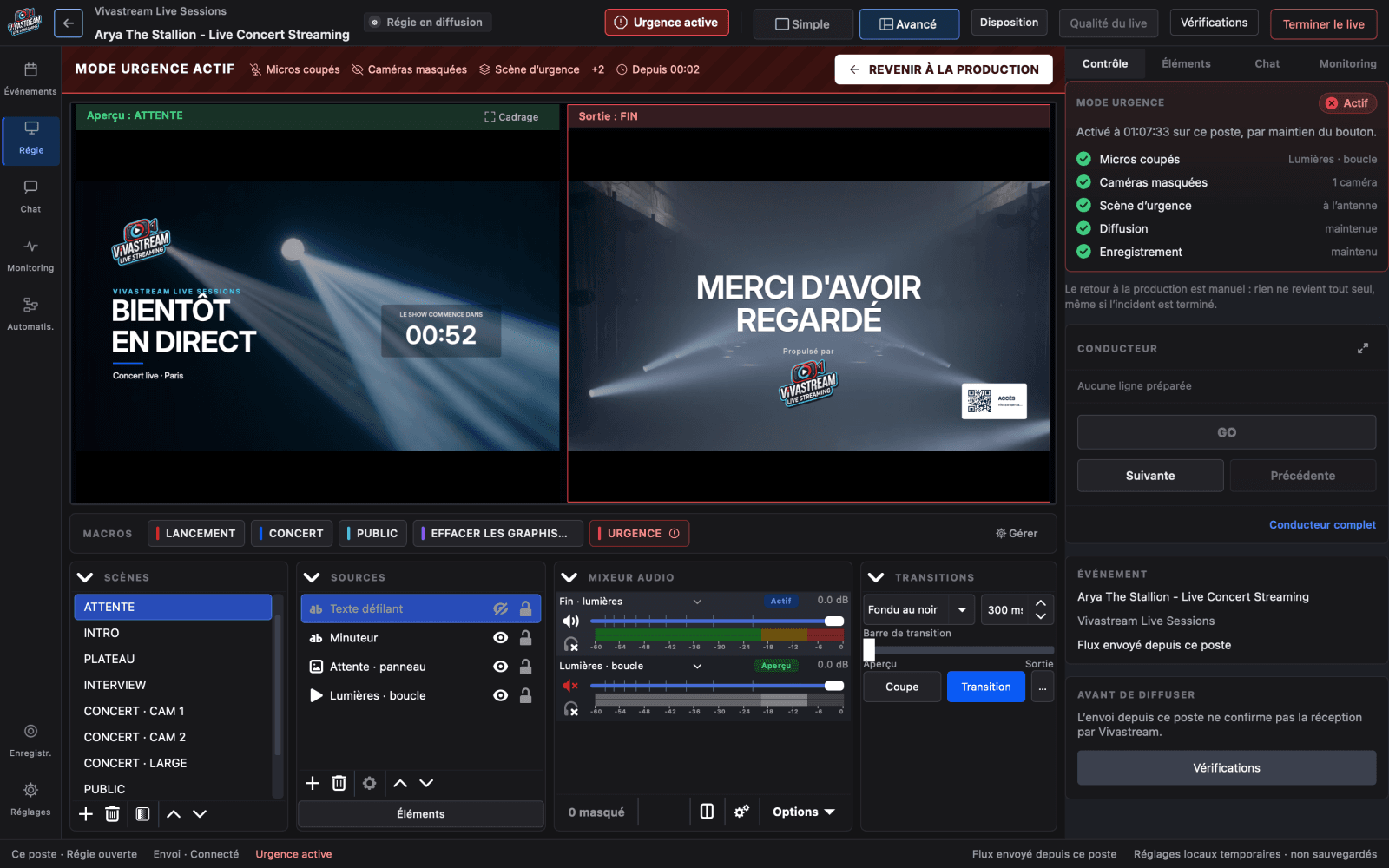1389x868 pixels.
Task: Select the Contrôle tab
Action: [x=1105, y=64]
